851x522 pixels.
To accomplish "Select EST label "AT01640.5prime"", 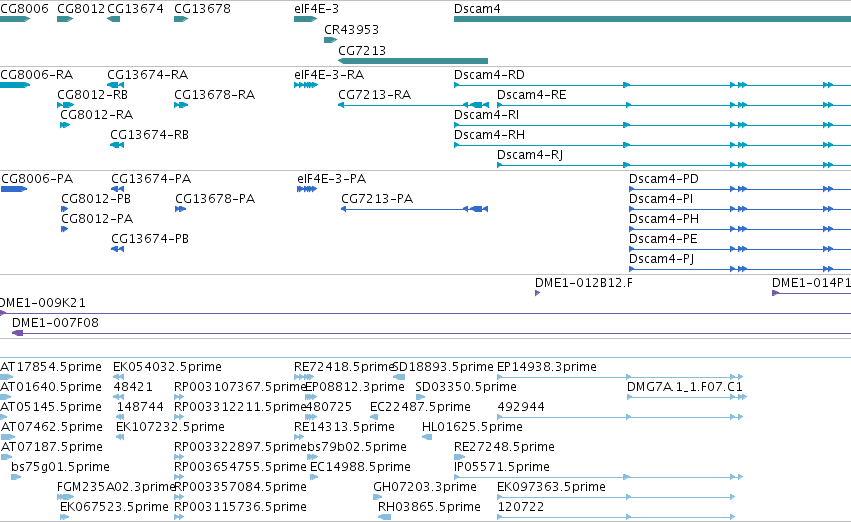I will coord(51,387).
